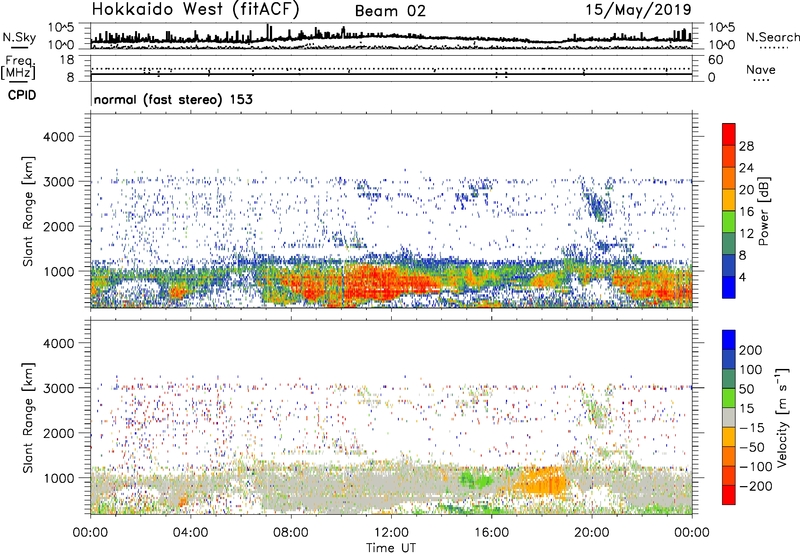This screenshot has width=800, height=554.
Task: Click the 'Freq. [MHz]' axis label
Action: (18, 68)
